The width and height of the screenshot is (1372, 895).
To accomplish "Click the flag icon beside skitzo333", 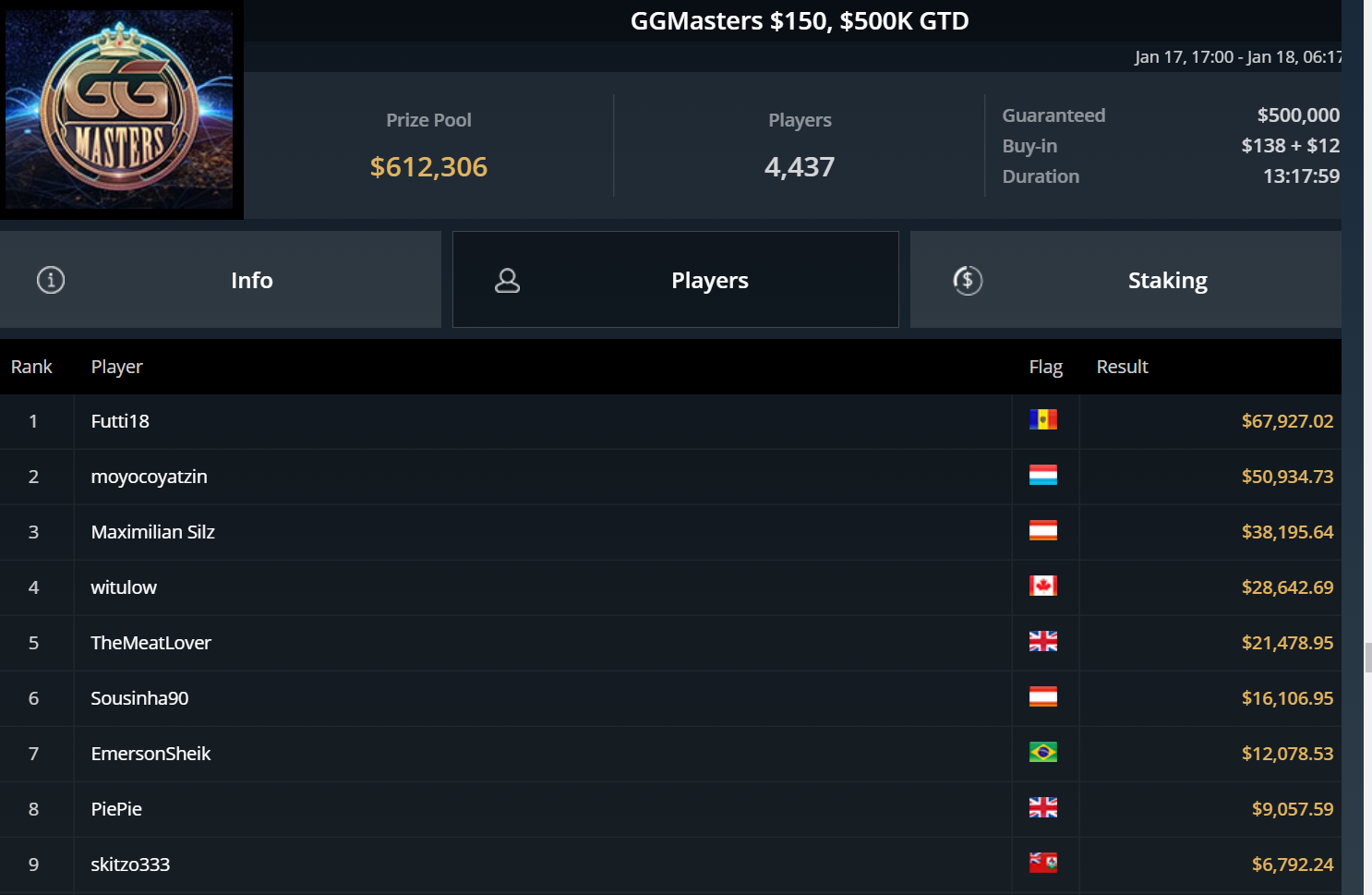I will tap(1042, 864).
